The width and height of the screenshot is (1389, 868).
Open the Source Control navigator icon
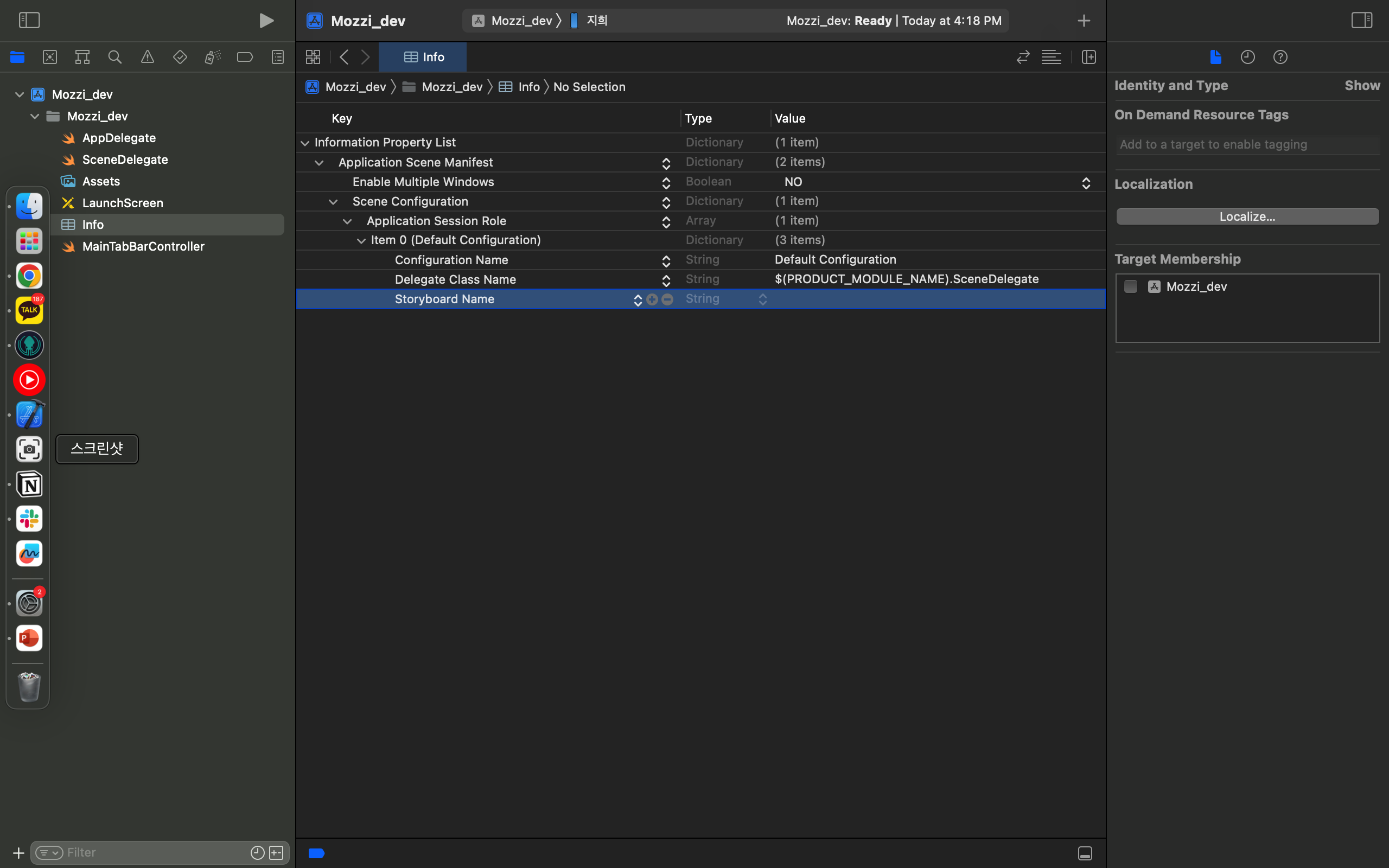[50, 57]
